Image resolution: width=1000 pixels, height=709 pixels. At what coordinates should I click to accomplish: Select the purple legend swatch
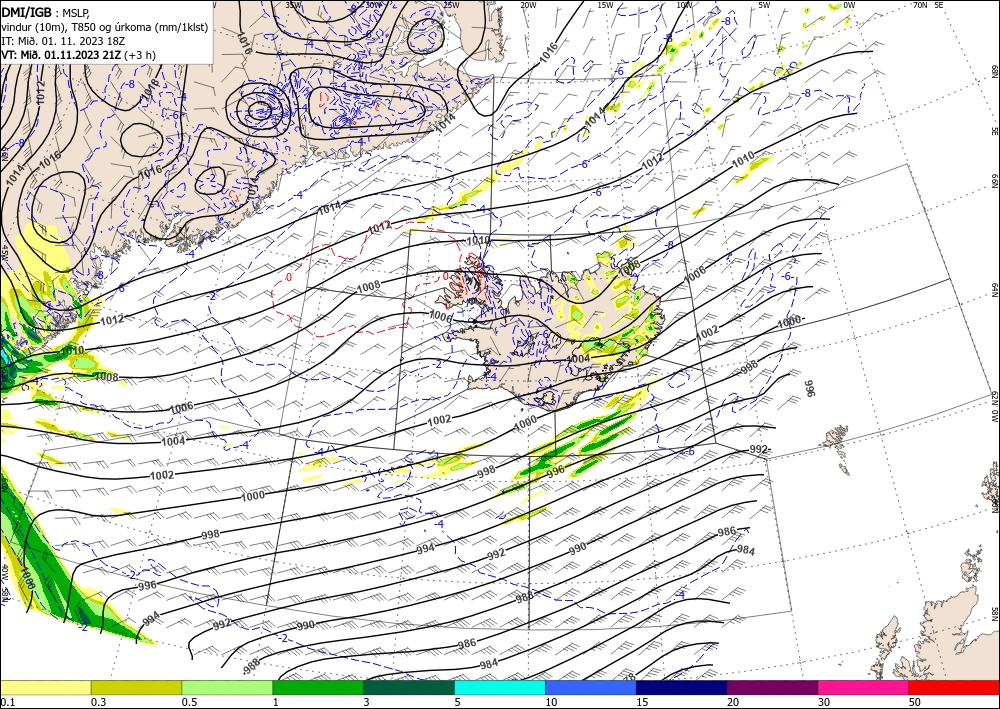click(x=772, y=687)
